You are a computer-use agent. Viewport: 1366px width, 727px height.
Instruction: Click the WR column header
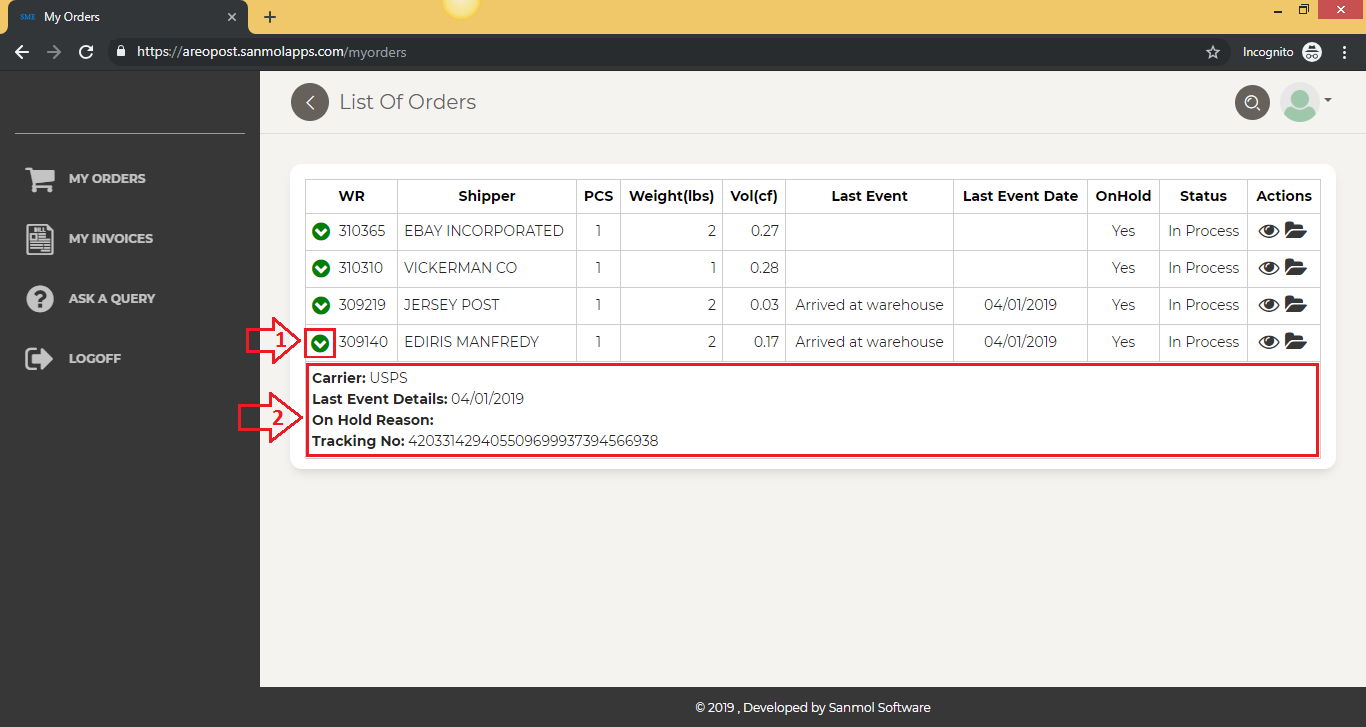(351, 196)
